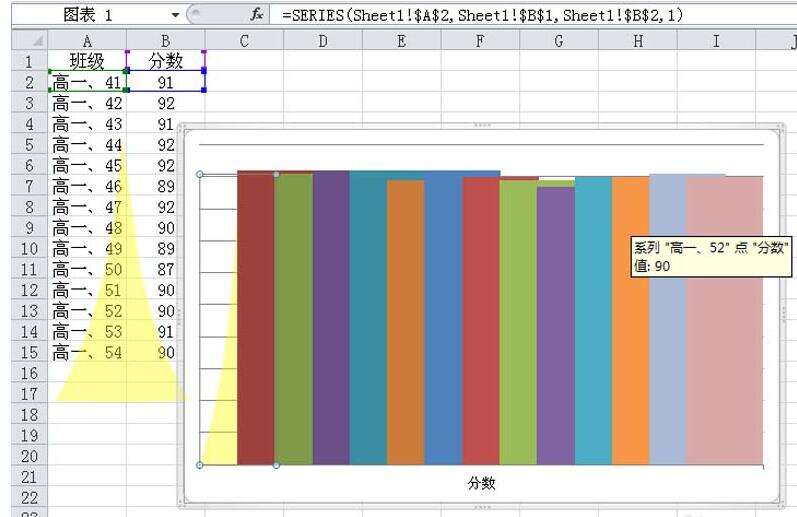Click the Name Box showing 图表 1
The width and height of the screenshot is (797, 517).
click(87, 15)
